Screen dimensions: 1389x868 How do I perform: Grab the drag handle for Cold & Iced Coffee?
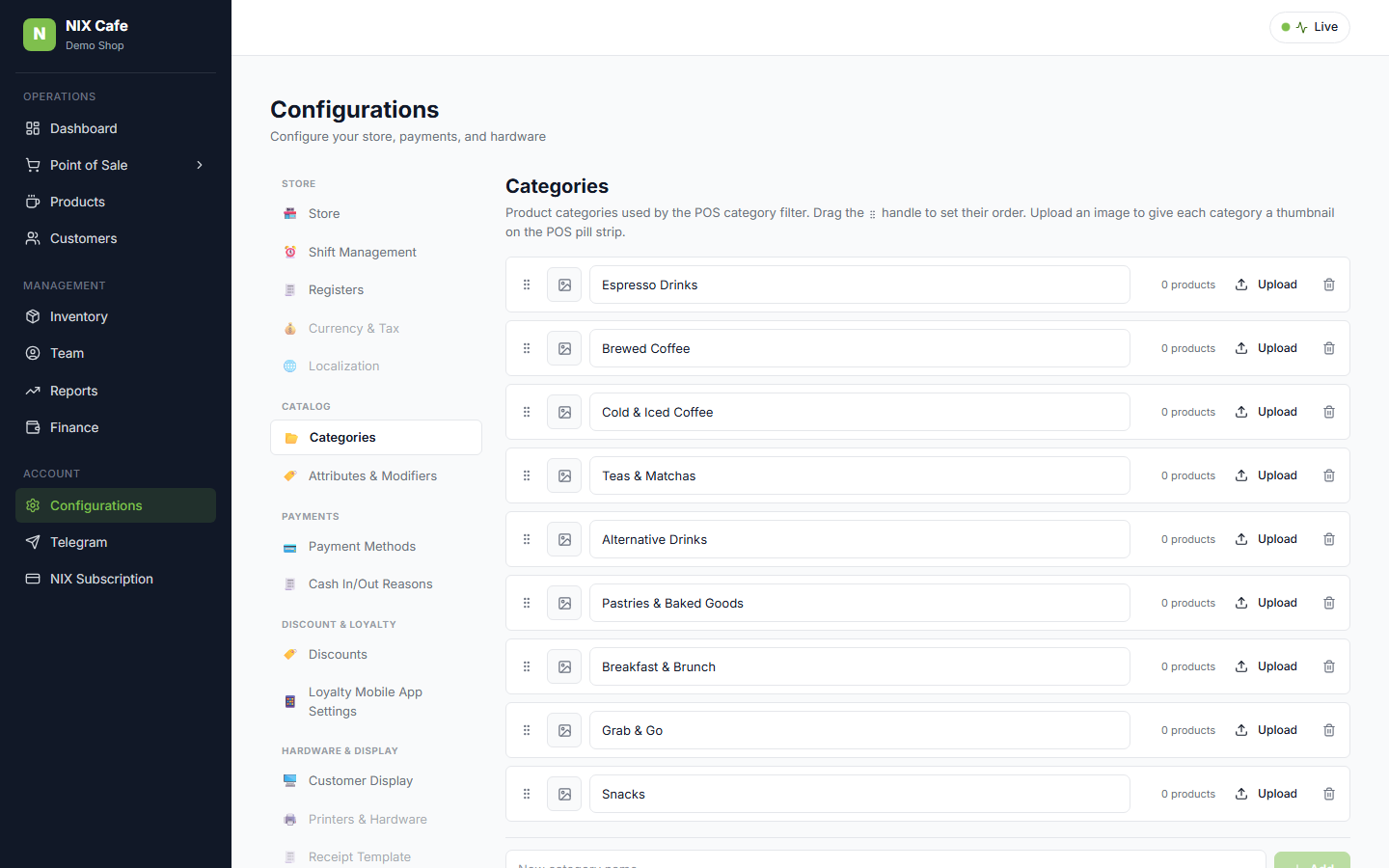coord(527,412)
